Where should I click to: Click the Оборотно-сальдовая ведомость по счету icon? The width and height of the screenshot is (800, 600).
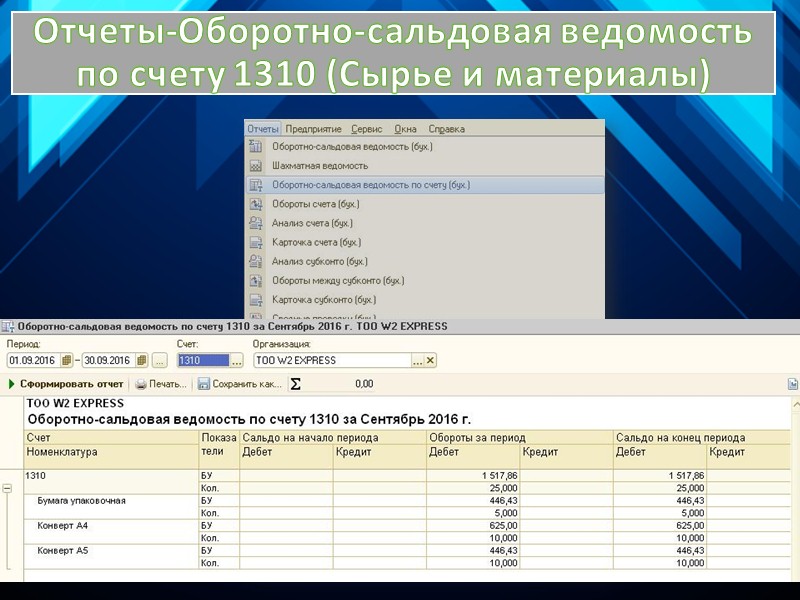(256, 185)
